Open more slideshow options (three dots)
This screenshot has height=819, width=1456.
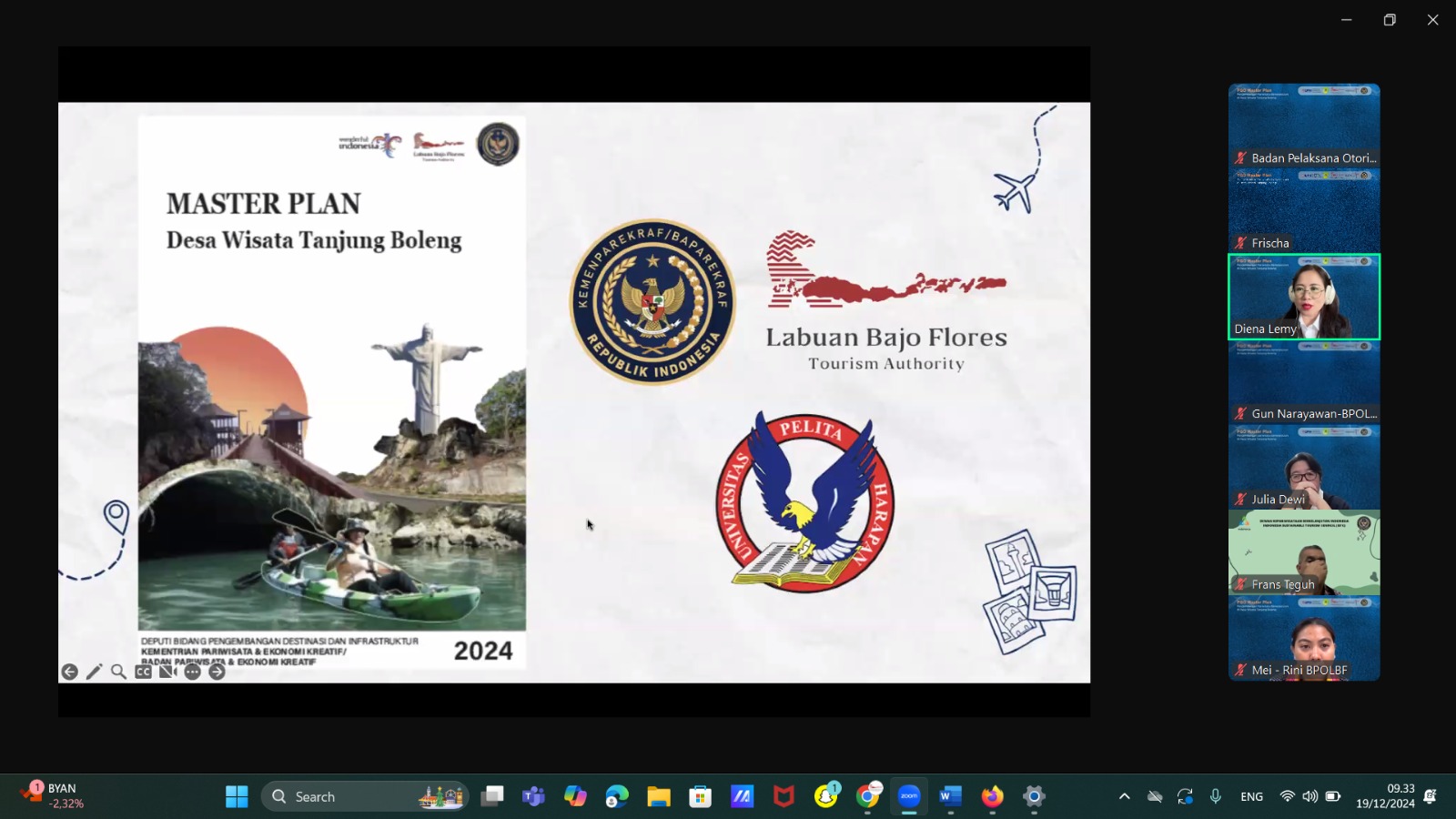pyautogui.click(x=192, y=672)
